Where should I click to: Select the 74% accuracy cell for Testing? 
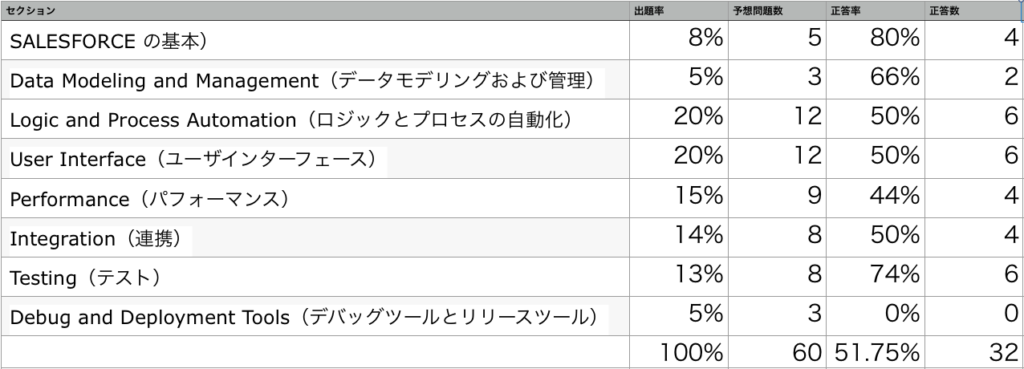click(x=876, y=277)
